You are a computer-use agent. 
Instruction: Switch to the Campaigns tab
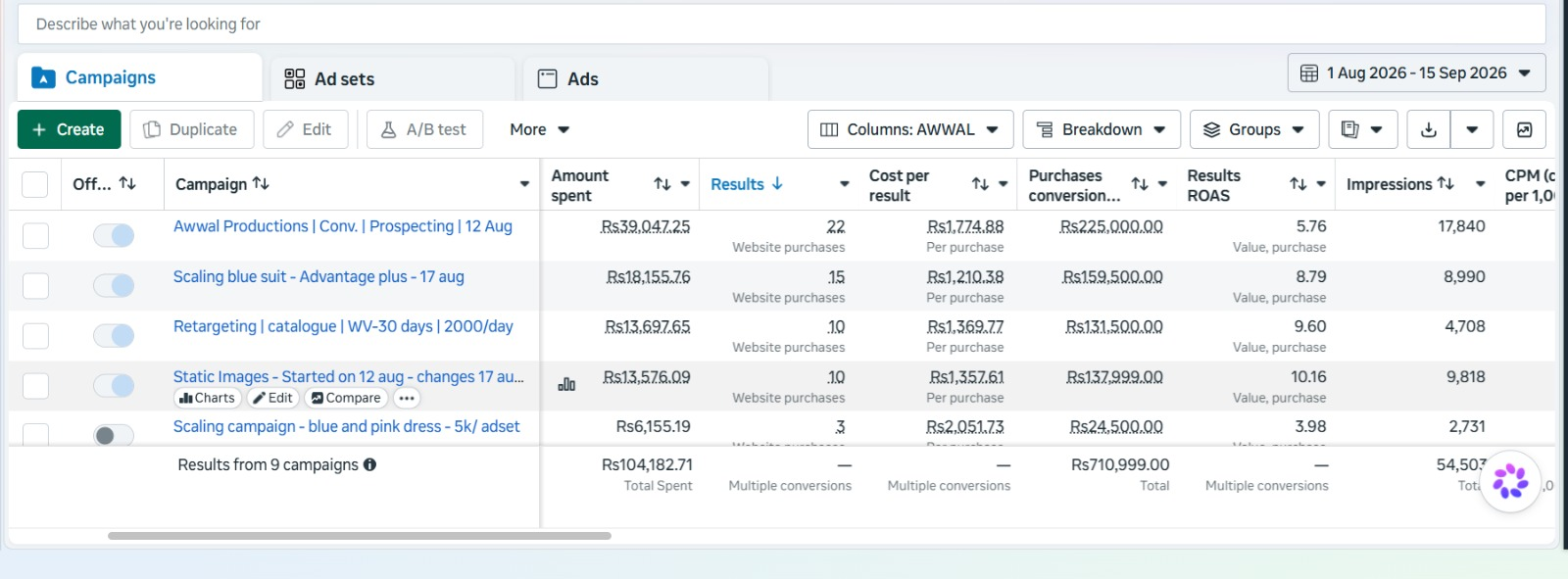(139, 77)
